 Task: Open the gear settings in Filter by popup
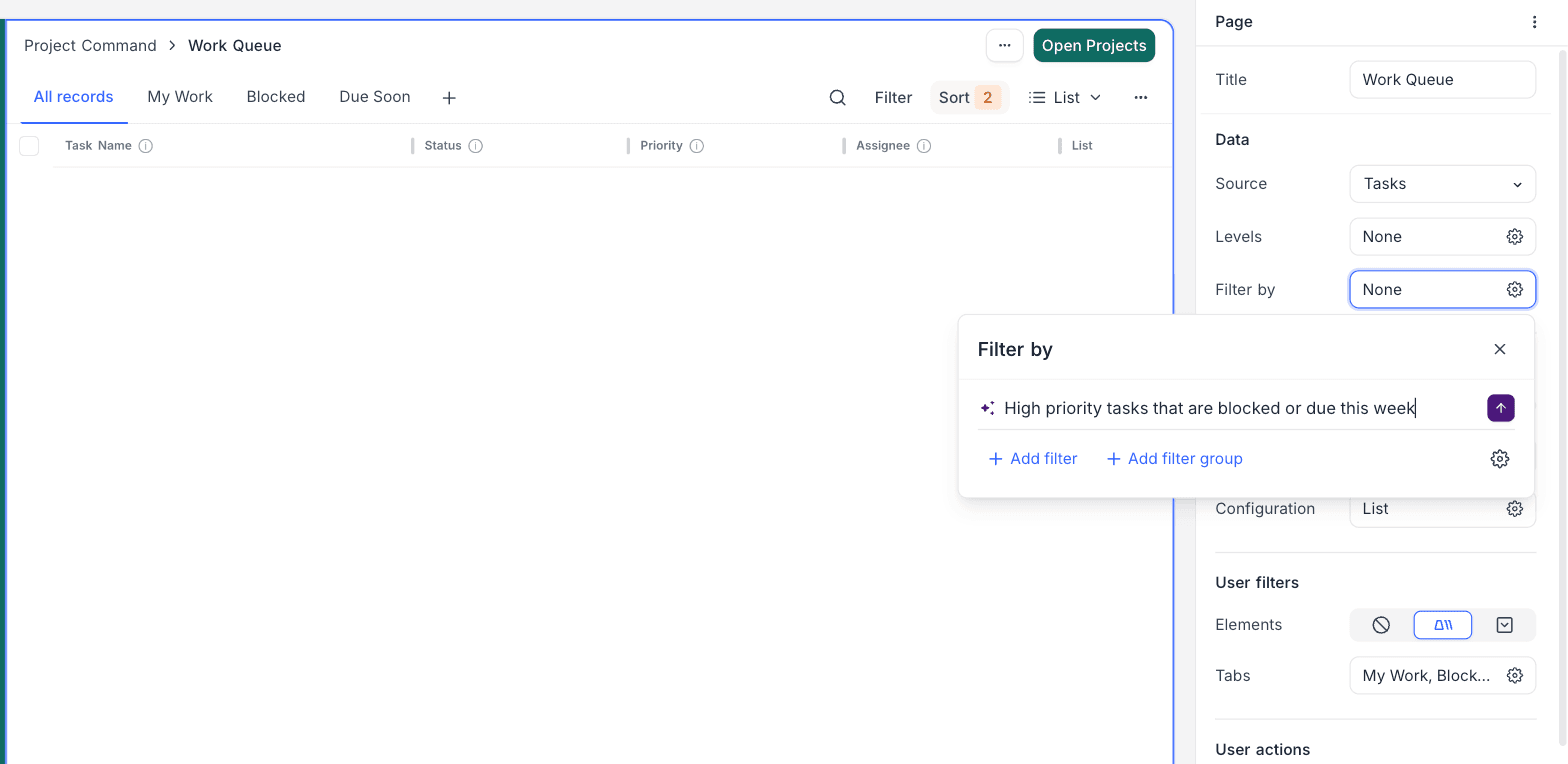tap(1500, 458)
